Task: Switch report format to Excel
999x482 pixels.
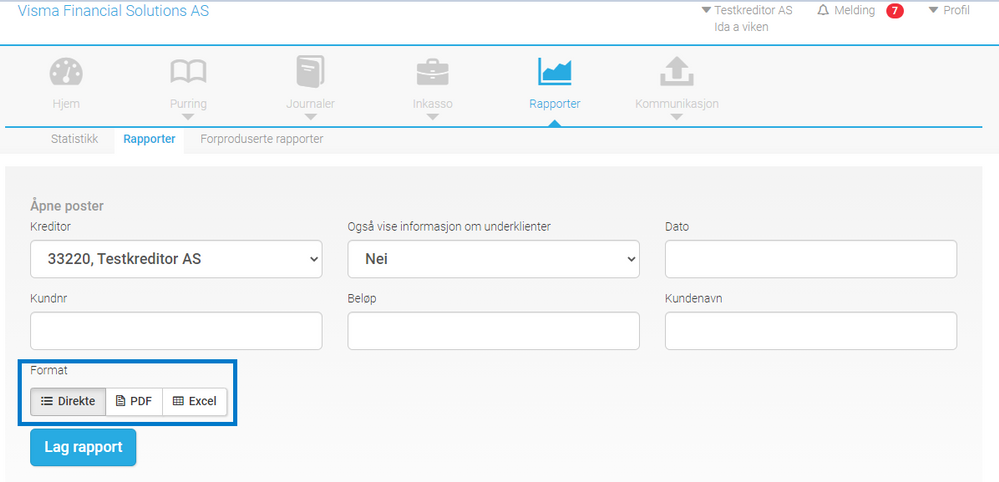Action: pos(195,401)
